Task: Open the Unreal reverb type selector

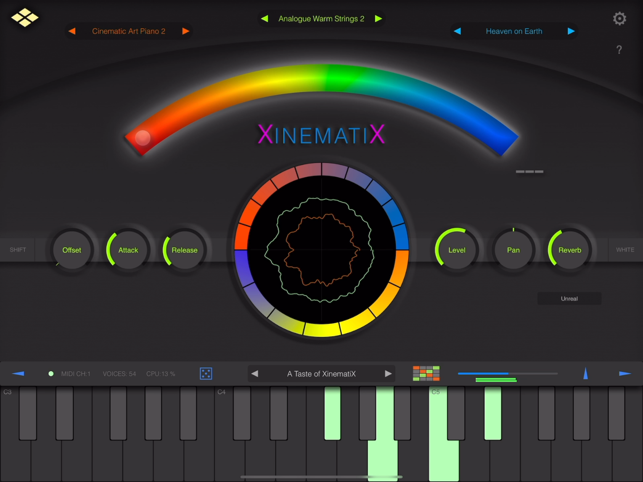Action: coord(569,299)
